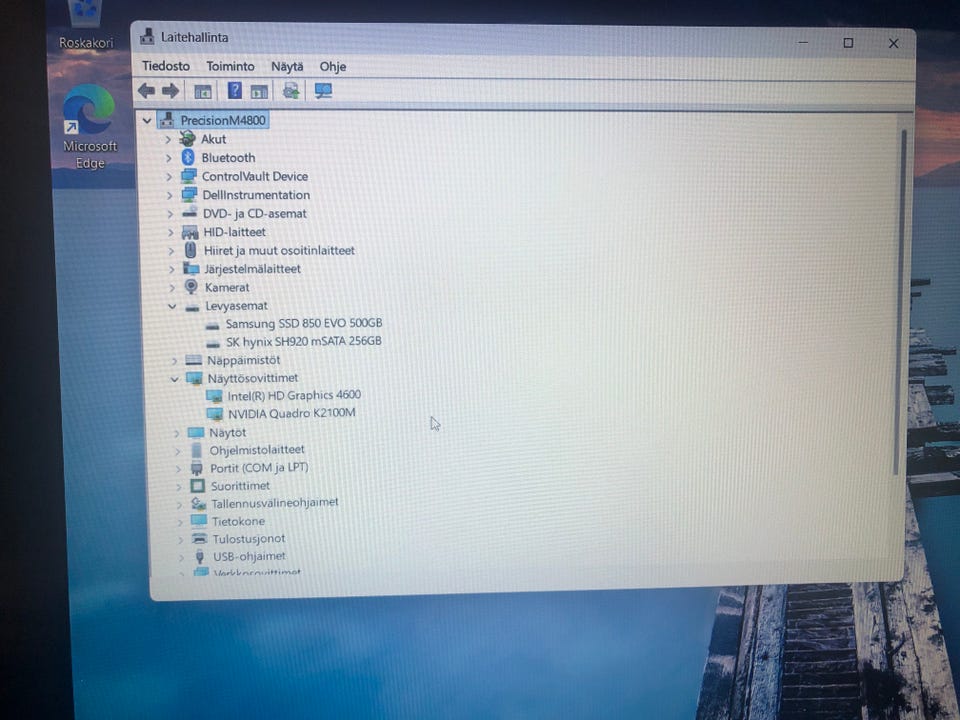
Task: Select the Ohjelmistolaitteet label
Action: coord(257,450)
